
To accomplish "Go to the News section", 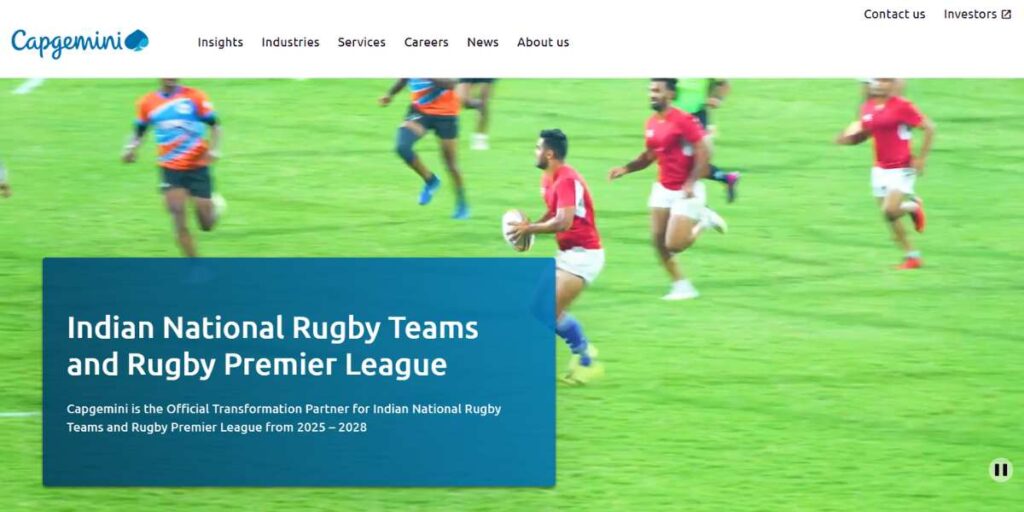I will point(483,42).
